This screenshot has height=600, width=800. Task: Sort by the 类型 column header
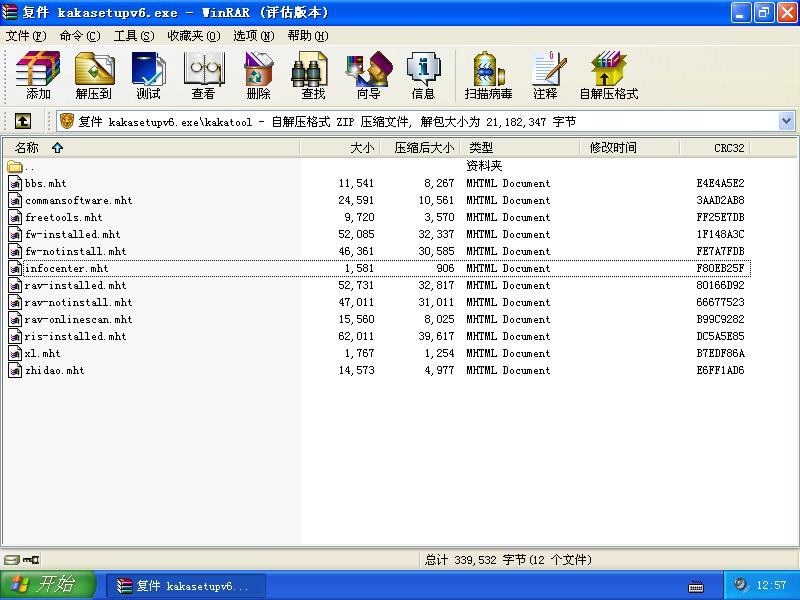coord(520,148)
